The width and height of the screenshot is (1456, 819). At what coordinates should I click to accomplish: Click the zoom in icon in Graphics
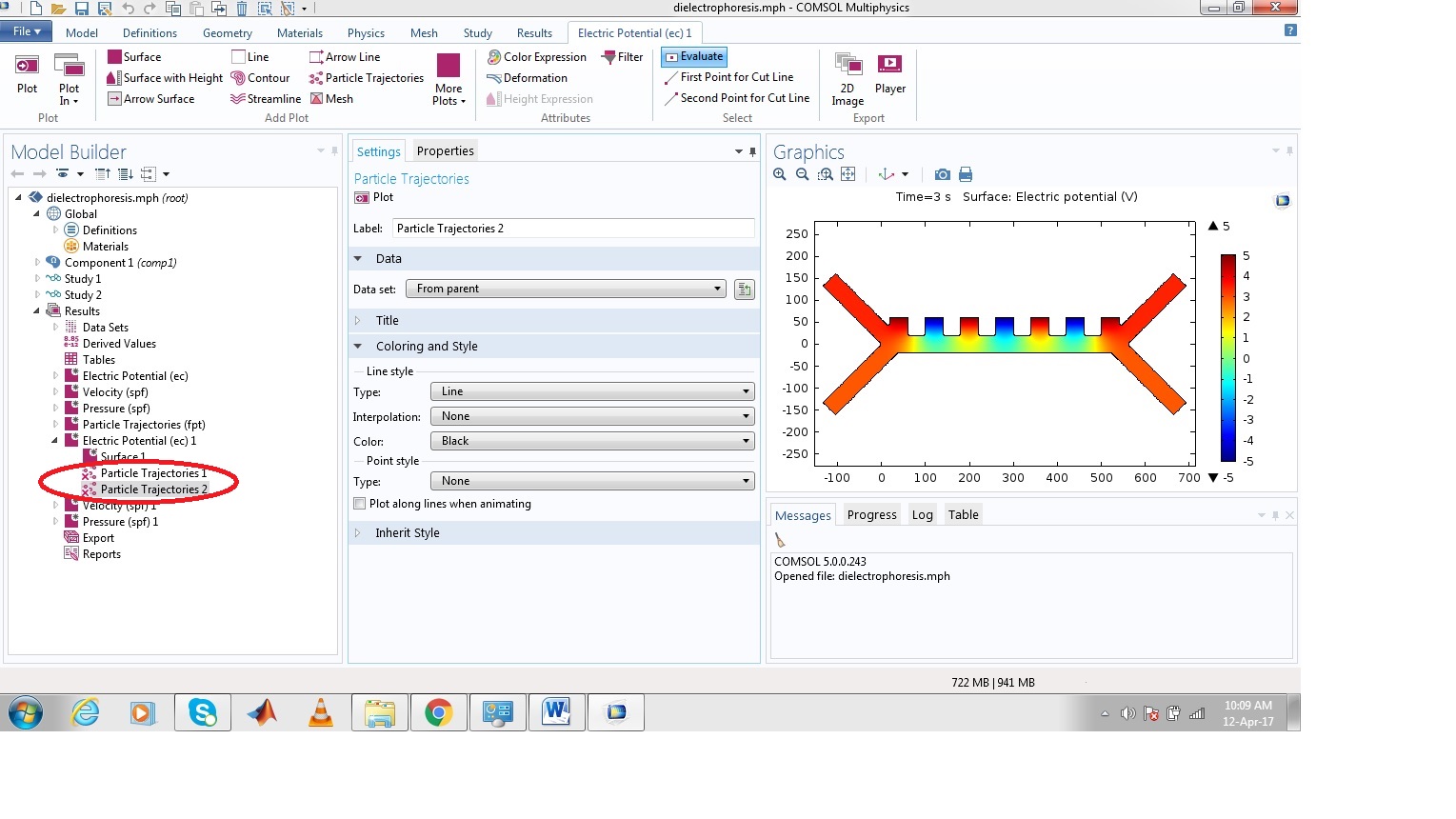(780, 174)
